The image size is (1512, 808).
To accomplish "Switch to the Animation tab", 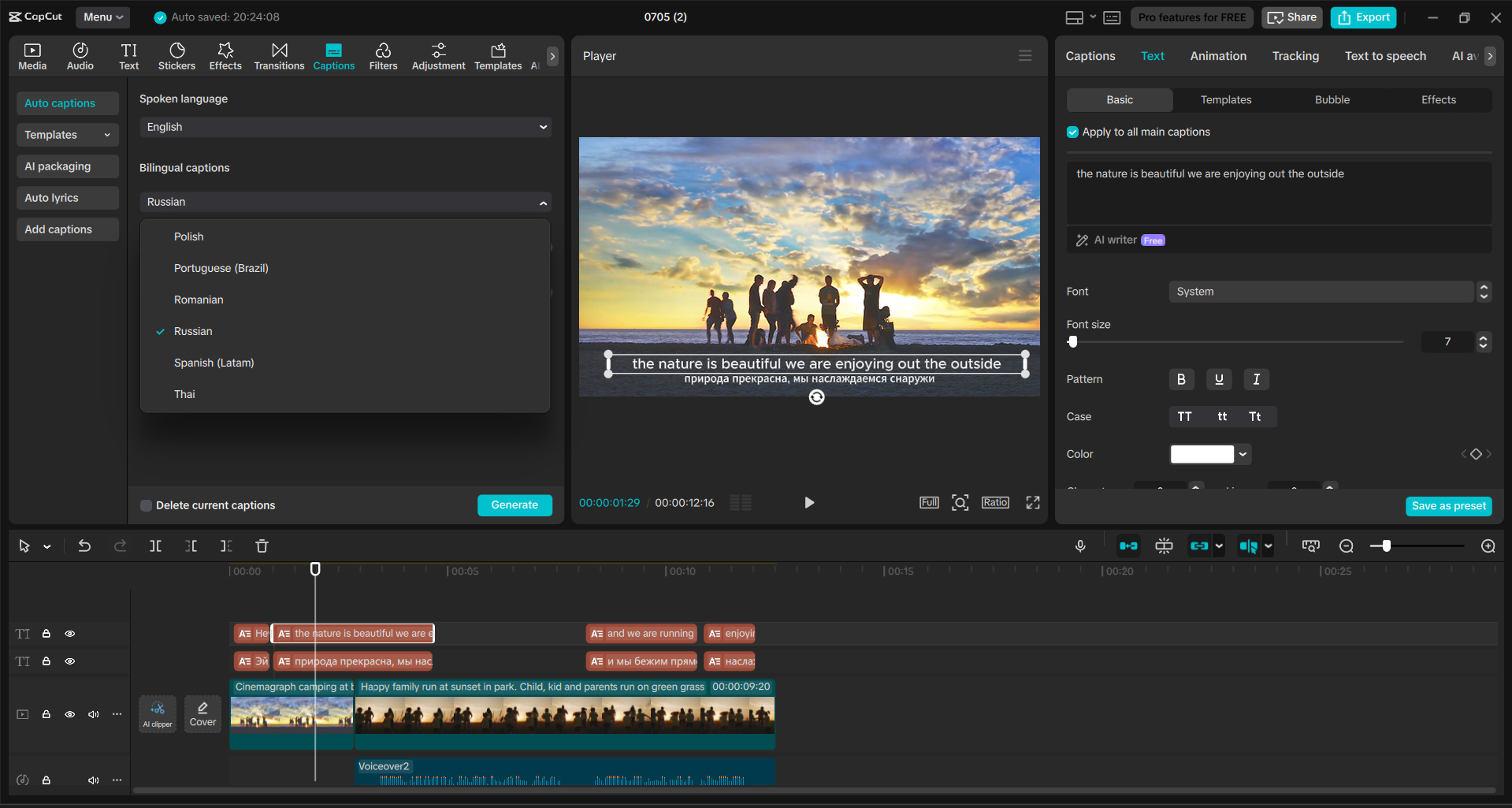I will [1218, 55].
